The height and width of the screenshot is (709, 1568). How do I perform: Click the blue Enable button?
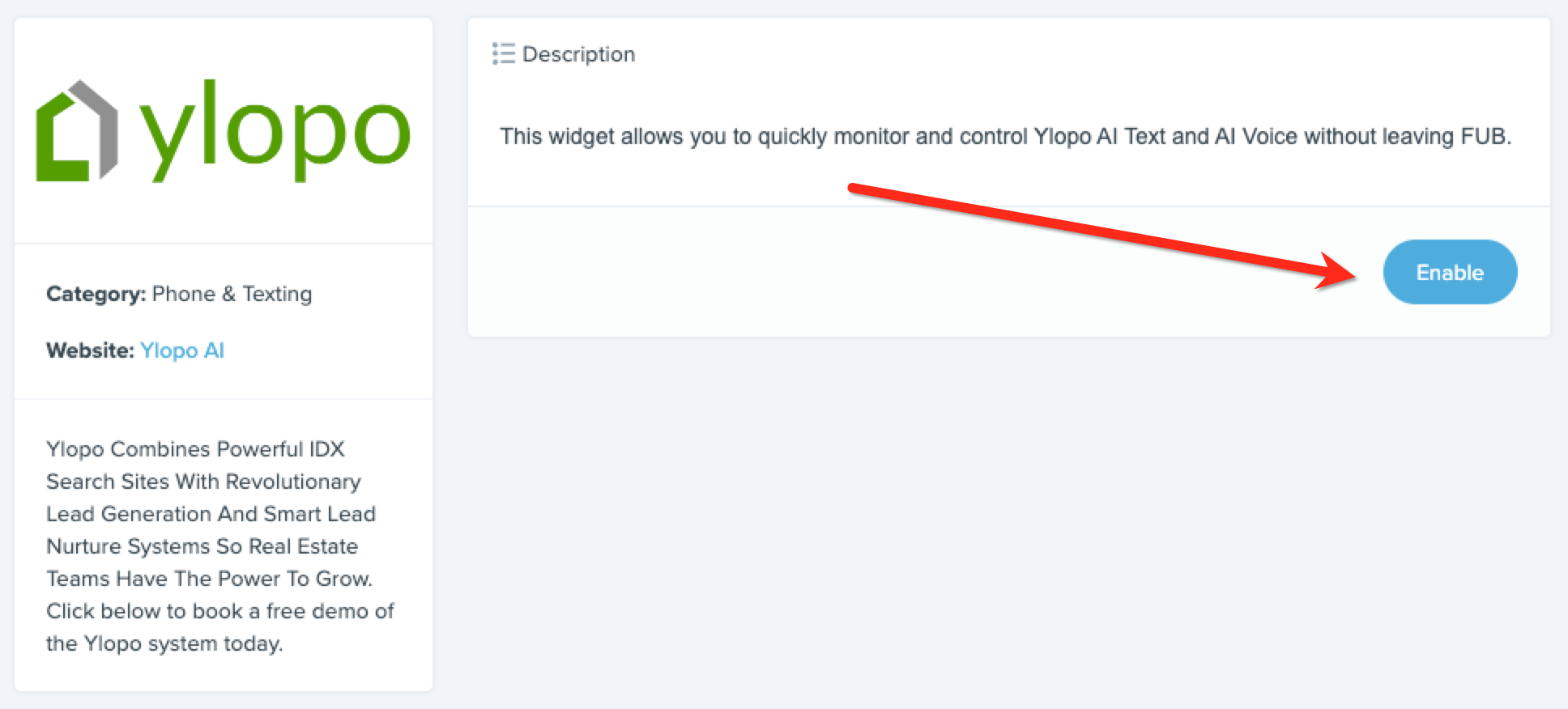click(x=1449, y=272)
